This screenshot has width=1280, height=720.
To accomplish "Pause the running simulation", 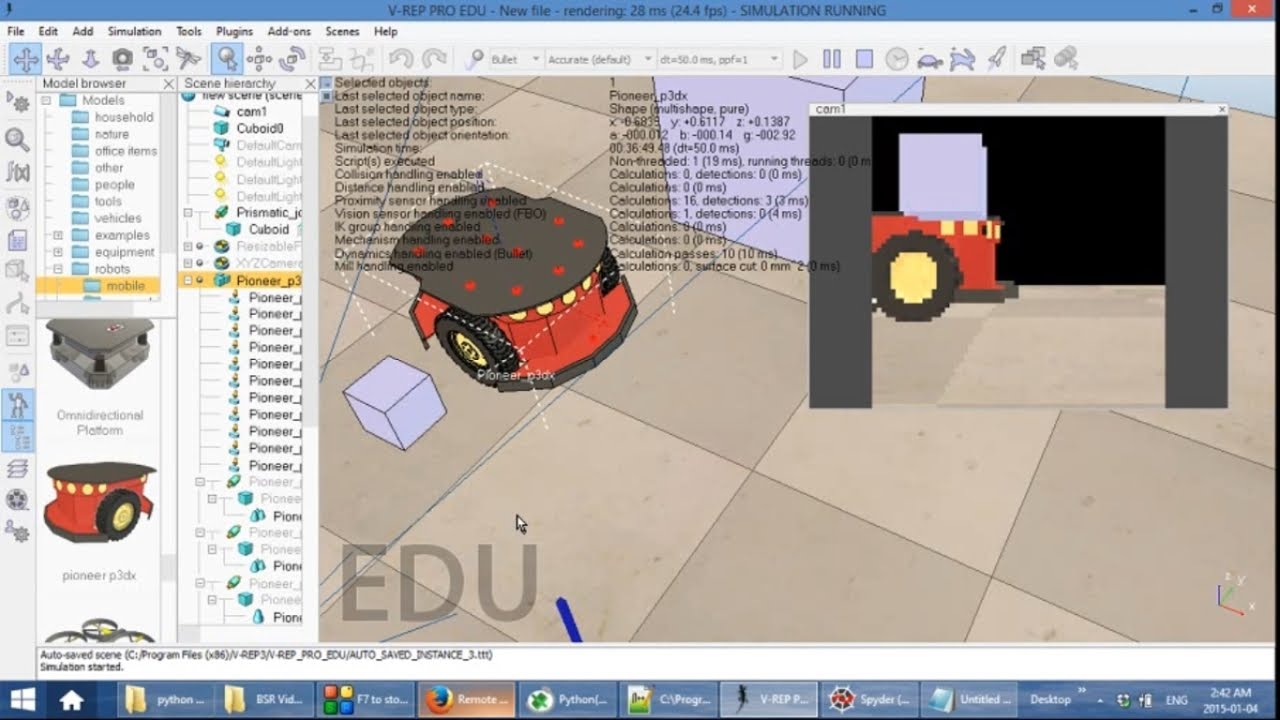I will [831, 59].
